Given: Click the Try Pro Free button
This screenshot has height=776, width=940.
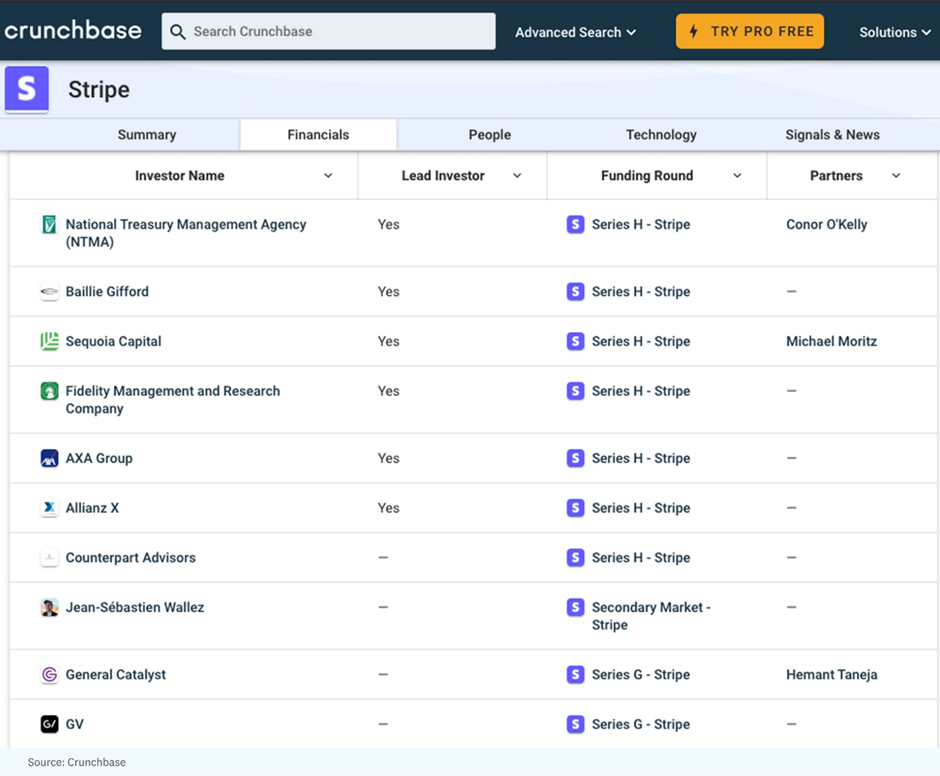Looking at the screenshot, I should coord(750,31).
